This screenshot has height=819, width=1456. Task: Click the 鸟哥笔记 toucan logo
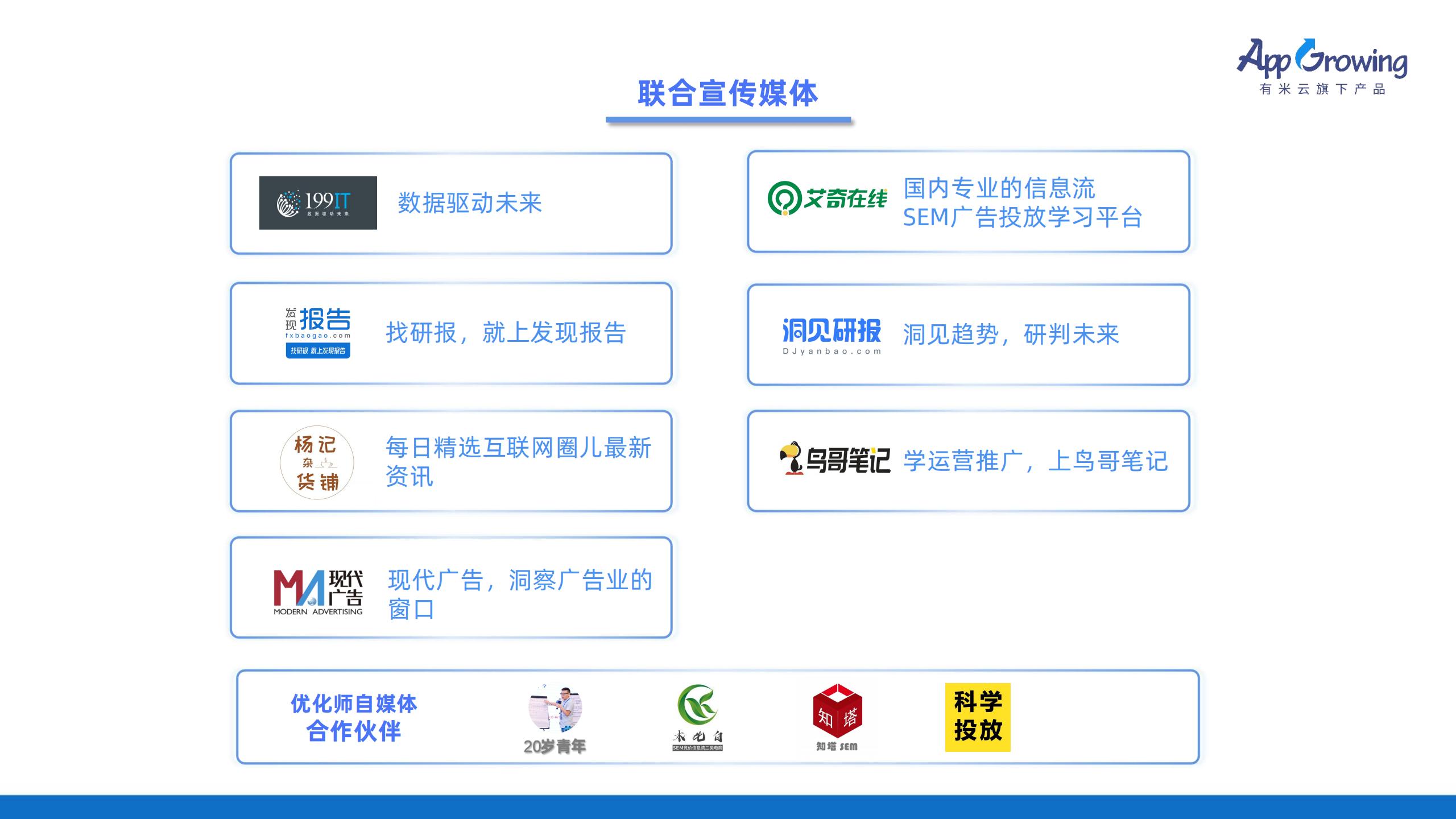(x=834, y=458)
